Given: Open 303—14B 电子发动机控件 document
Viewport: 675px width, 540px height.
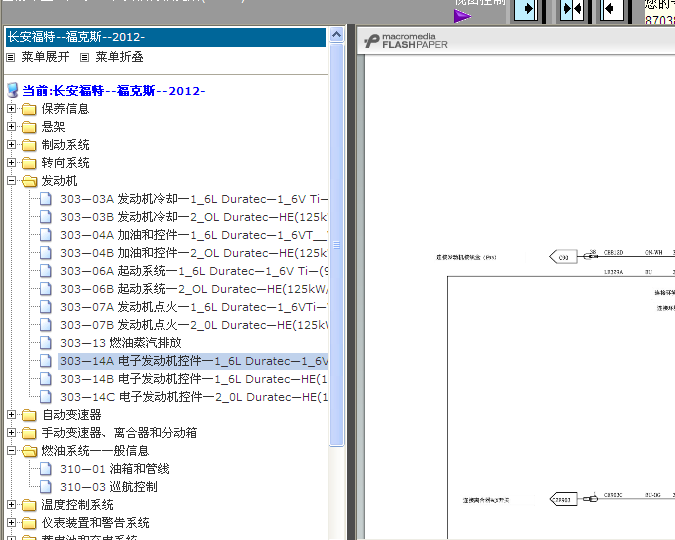Looking at the screenshot, I should (194, 379).
